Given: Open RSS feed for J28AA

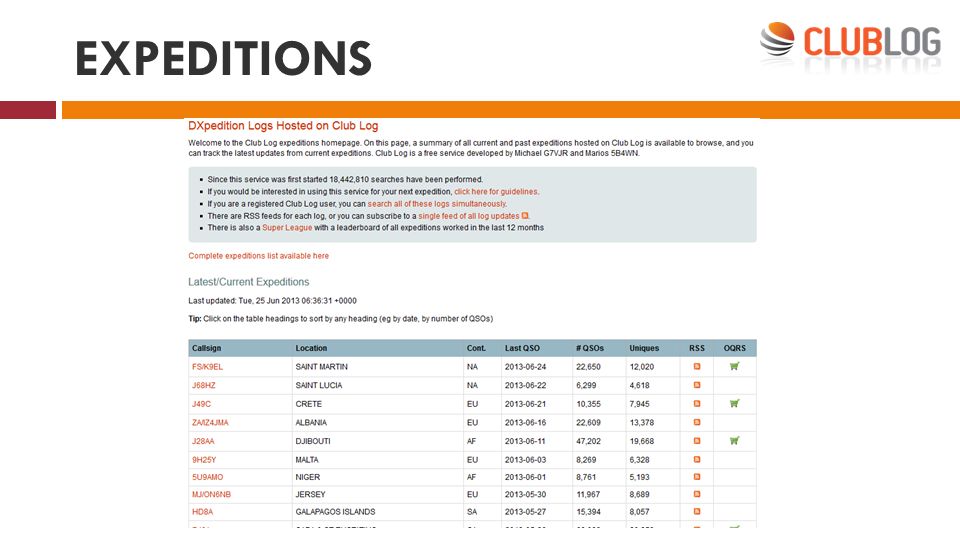Looking at the screenshot, I should [697, 441].
